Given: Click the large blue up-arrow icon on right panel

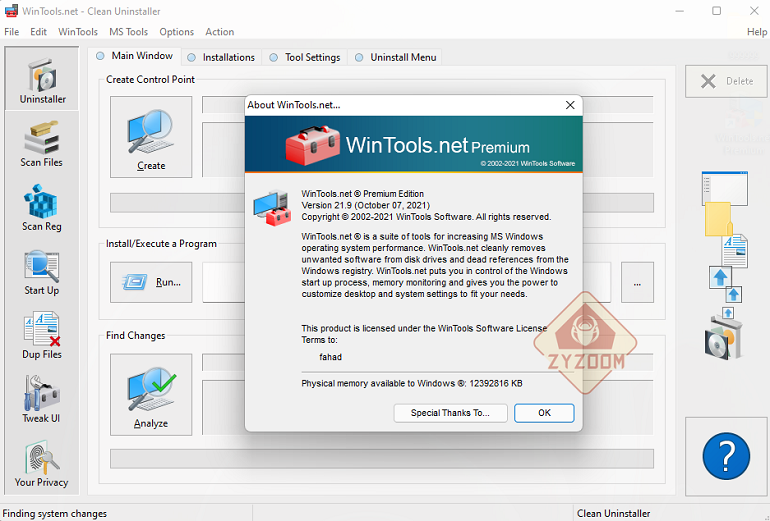Looking at the screenshot, I should click(x=720, y=277).
